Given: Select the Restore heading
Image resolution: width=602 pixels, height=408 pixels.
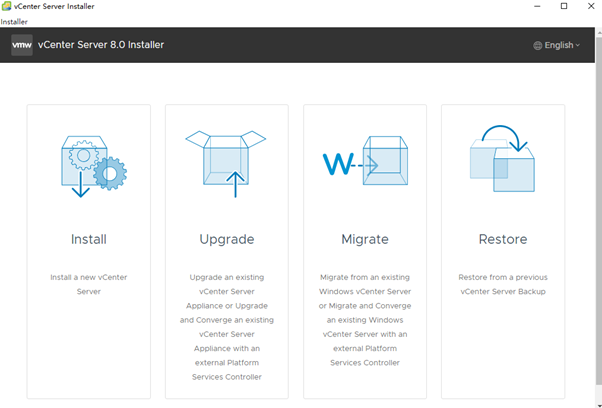Looking at the screenshot, I should click(x=503, y=239).
